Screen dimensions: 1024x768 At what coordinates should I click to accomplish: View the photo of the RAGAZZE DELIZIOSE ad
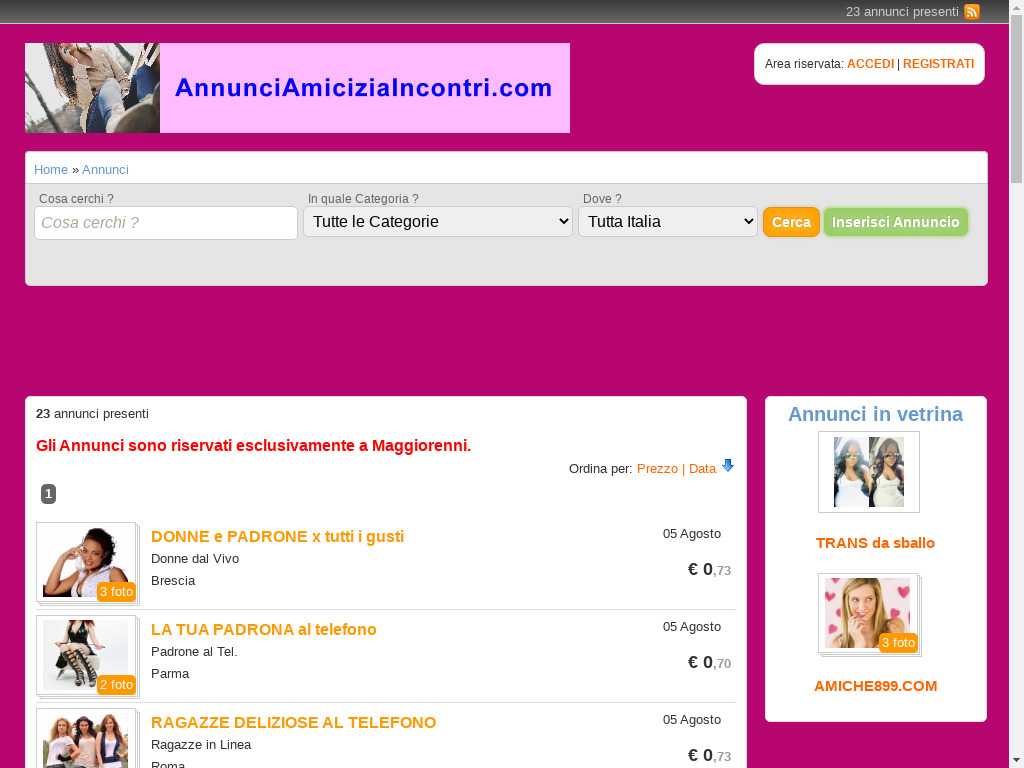pyautogui.click(x=86, y=739)
